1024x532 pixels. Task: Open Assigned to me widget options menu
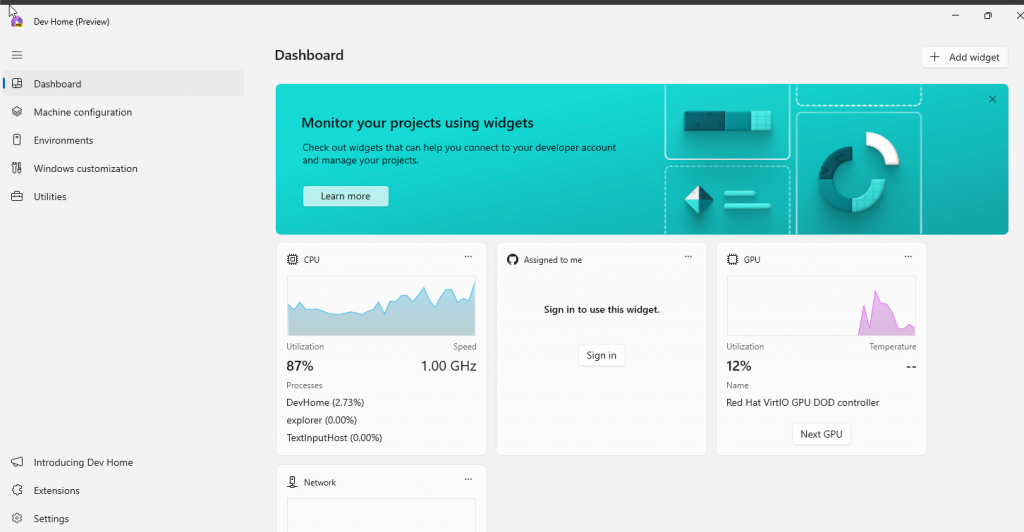(688, 257)
